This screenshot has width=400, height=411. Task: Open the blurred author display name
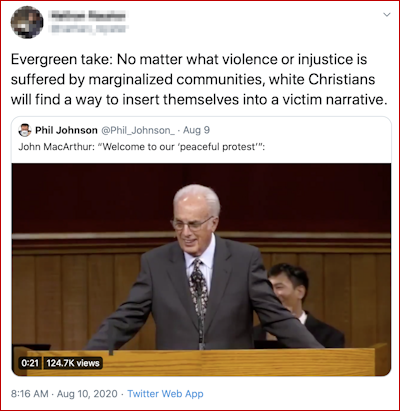[x=87, y=15]
